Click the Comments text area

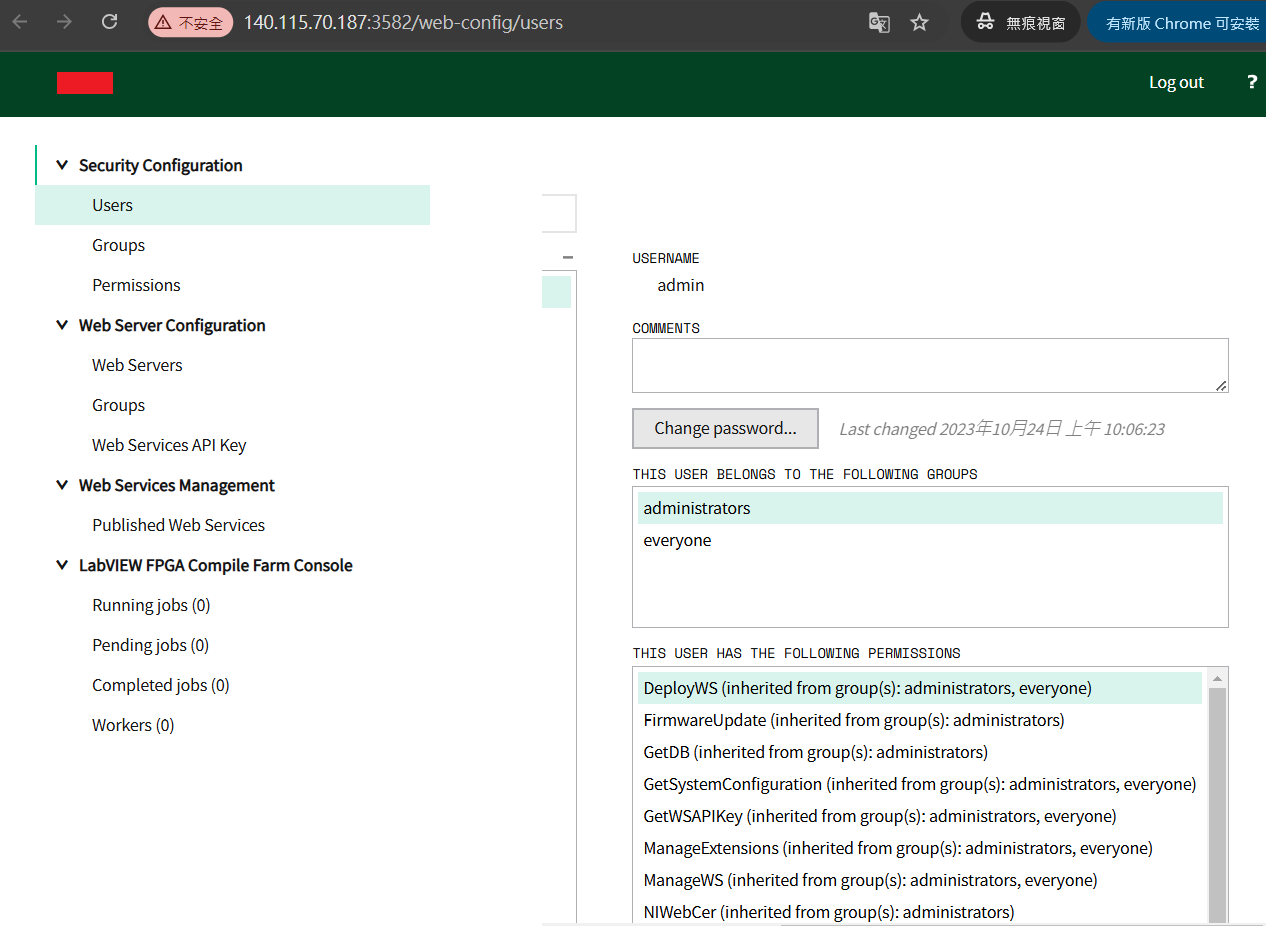point(930,365)
